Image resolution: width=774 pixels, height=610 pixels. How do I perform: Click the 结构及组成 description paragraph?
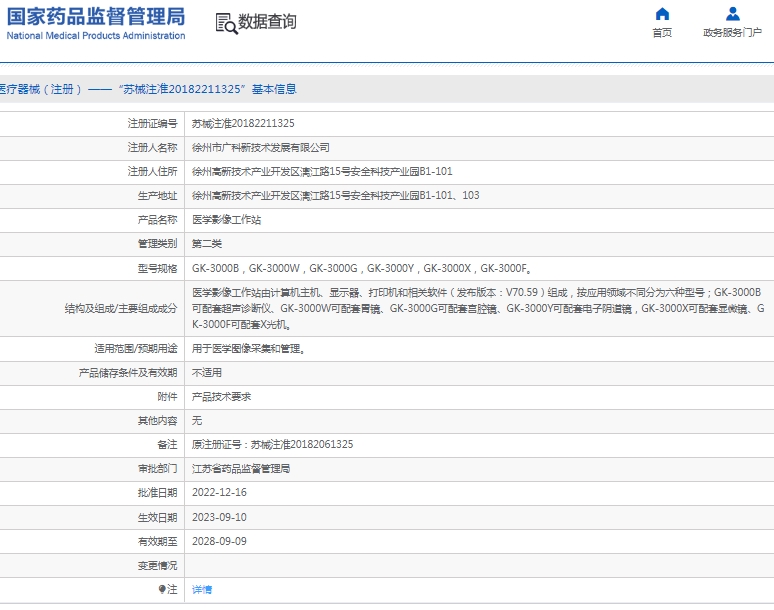pos(478,308)
